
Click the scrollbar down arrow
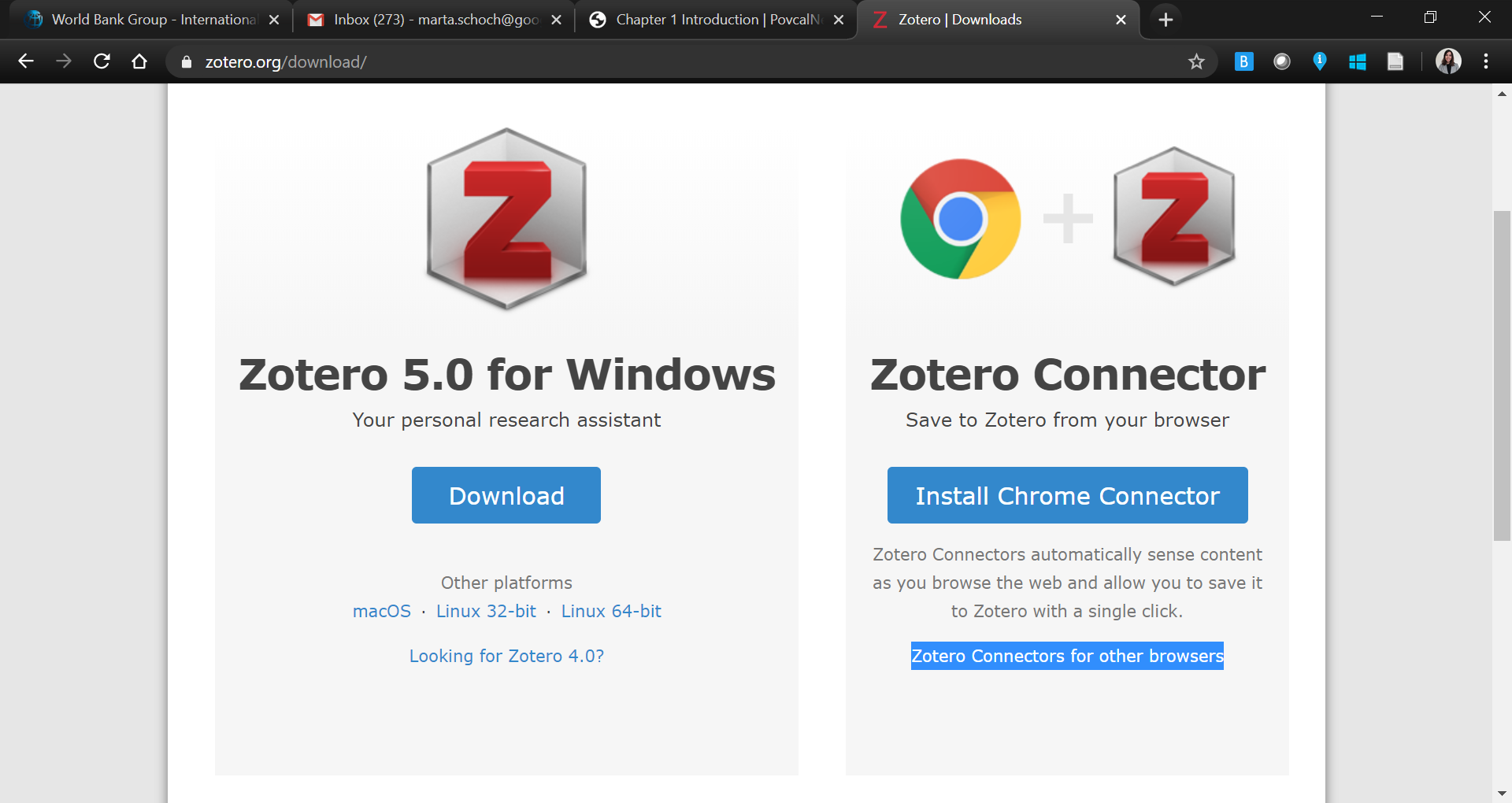tap(1502, 794)
